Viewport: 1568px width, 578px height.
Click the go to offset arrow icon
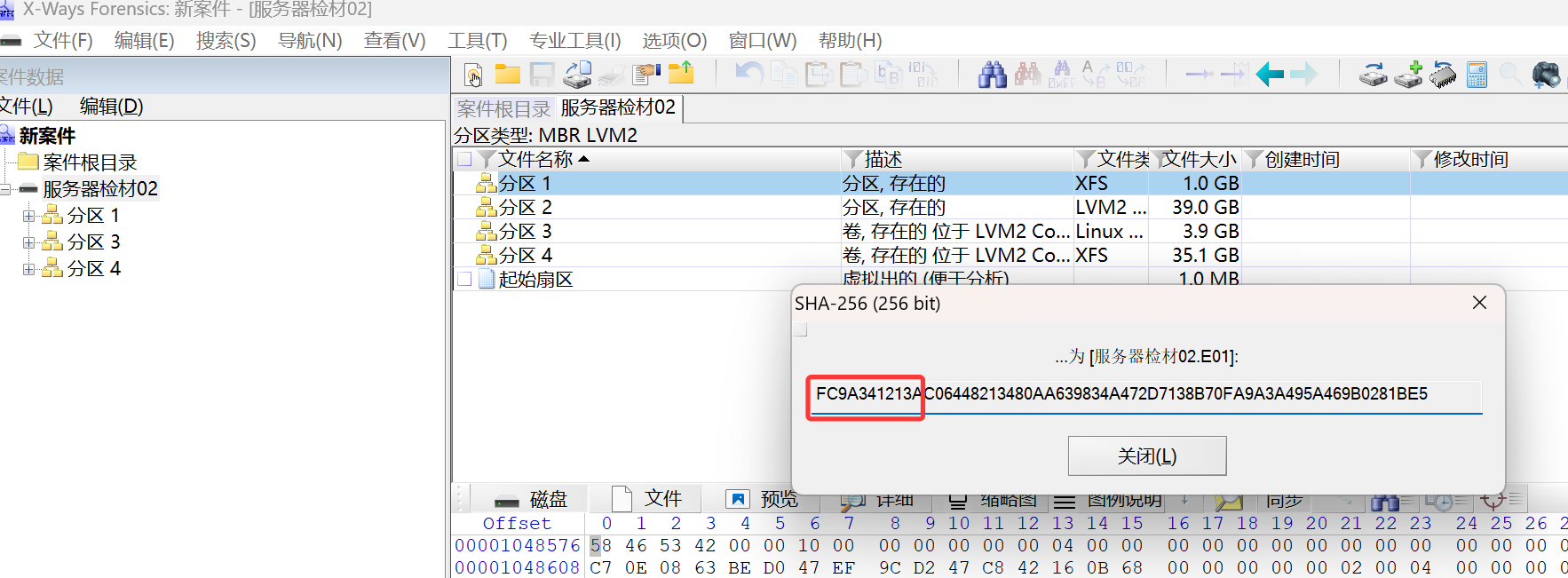click(x=1200, y=75)
